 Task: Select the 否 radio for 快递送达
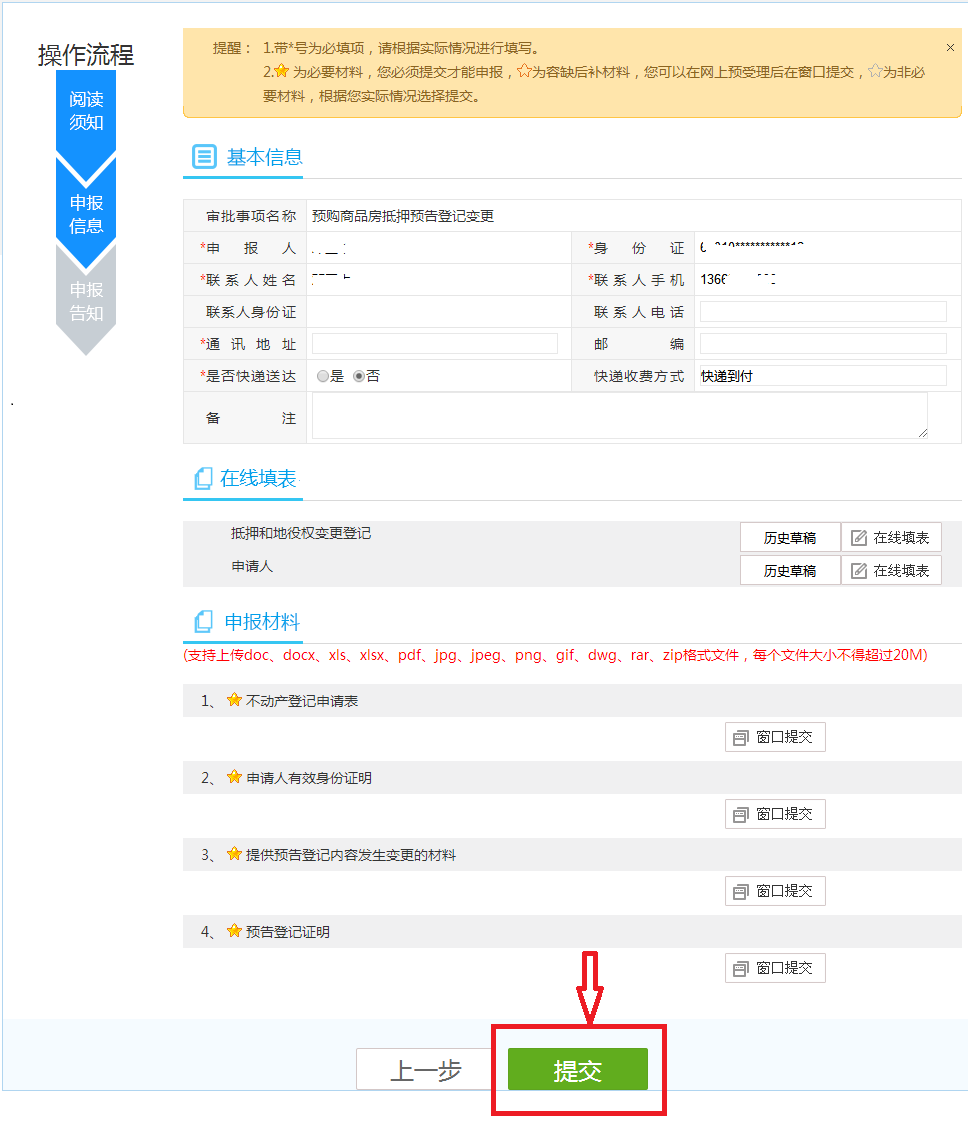[x=358, y=375]
